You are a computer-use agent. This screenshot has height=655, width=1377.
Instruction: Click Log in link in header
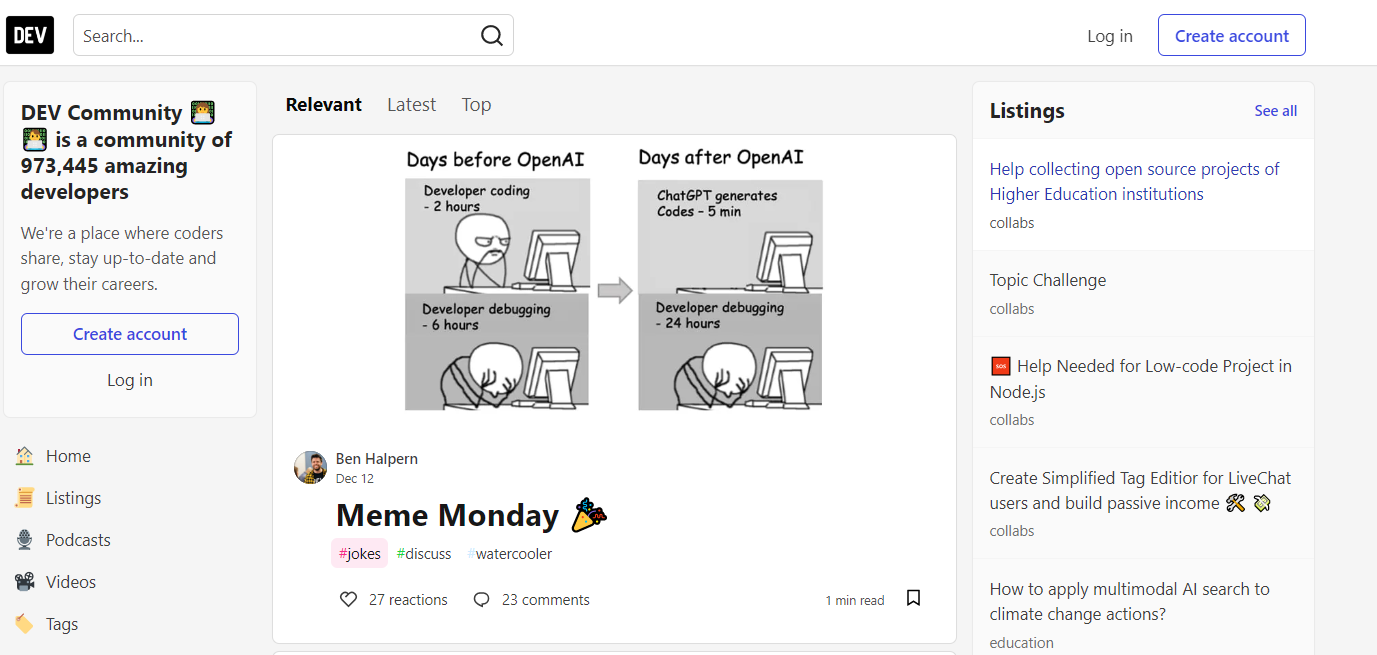point(1110,36)
